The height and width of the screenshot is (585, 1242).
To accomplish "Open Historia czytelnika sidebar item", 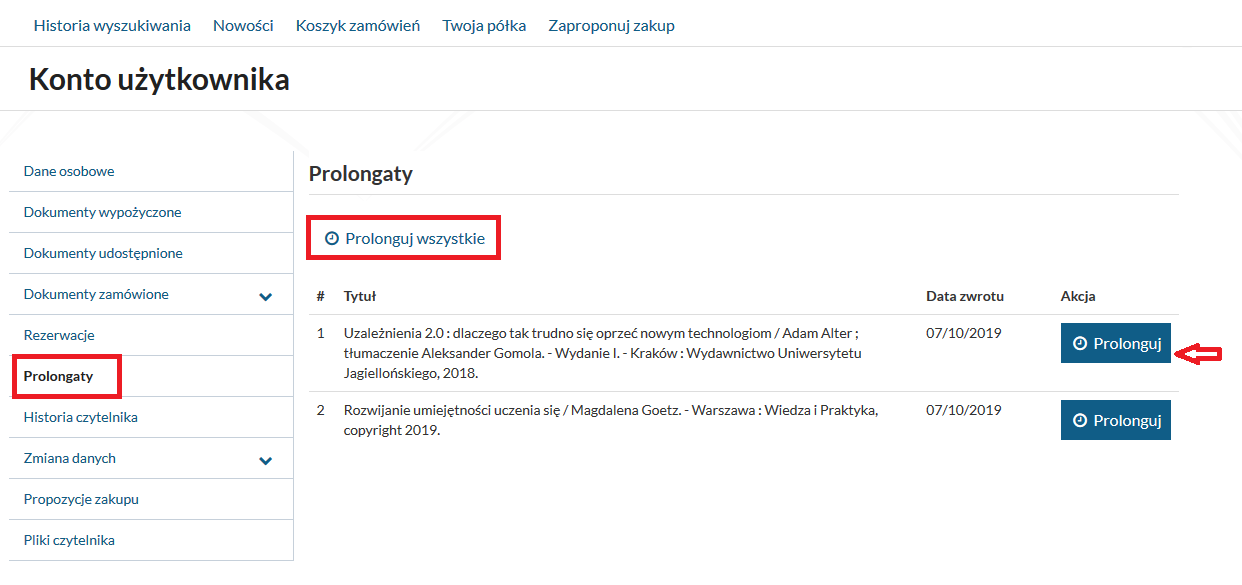I will (x=151, y=417).
